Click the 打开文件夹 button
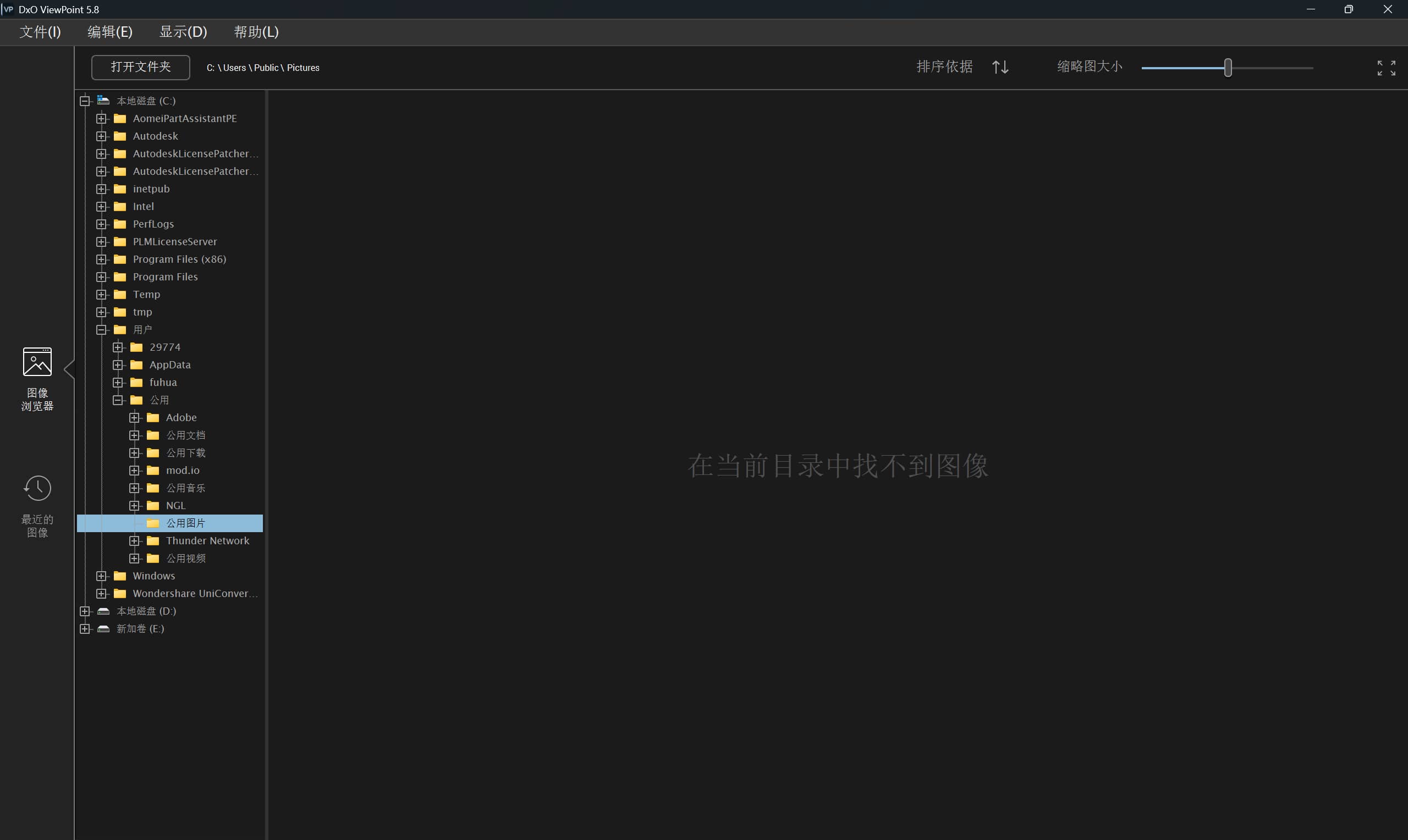This screenshot has width=1408, height=840. pyautogui.click(x=140, y=68)
